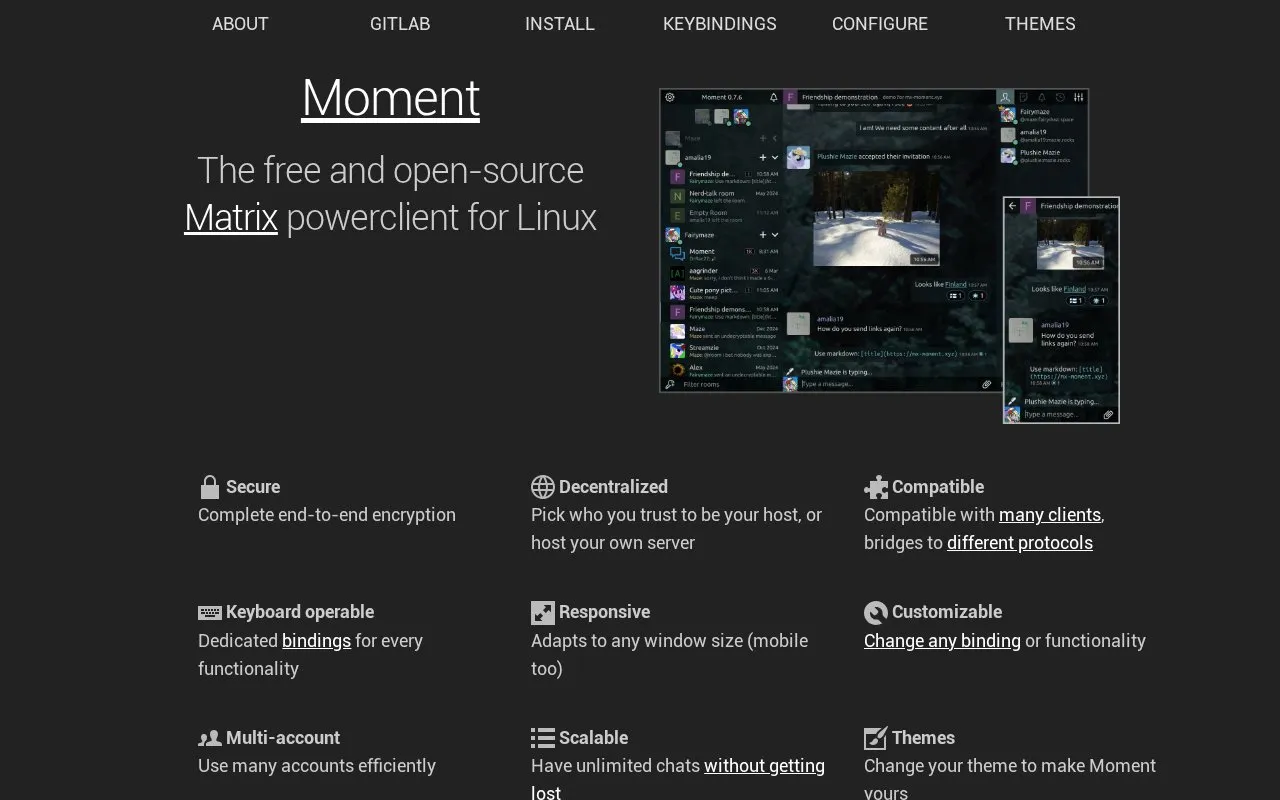Screen dimensions: 1280x800
Task: Click the people icon beside Multi-account
Action: [210, 739]
